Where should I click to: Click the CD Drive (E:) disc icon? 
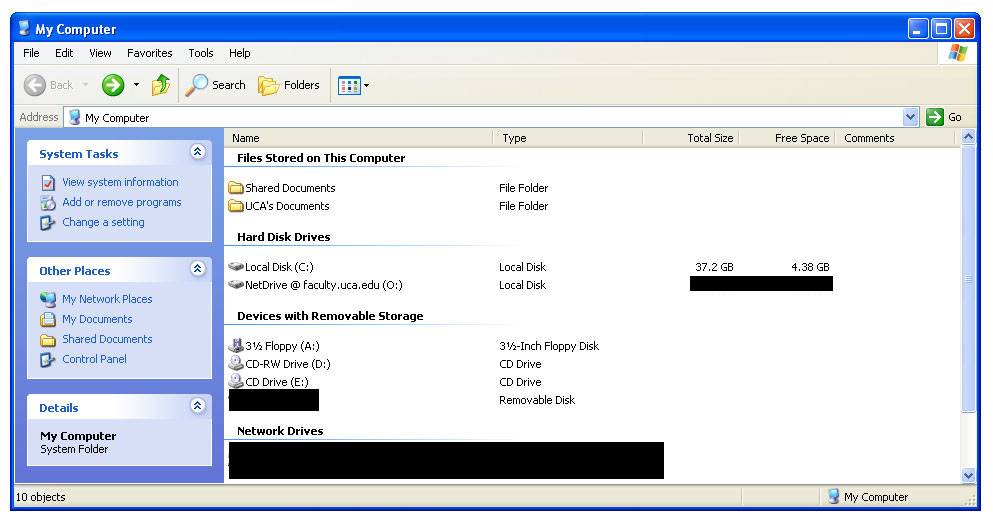tap(236, 380)
